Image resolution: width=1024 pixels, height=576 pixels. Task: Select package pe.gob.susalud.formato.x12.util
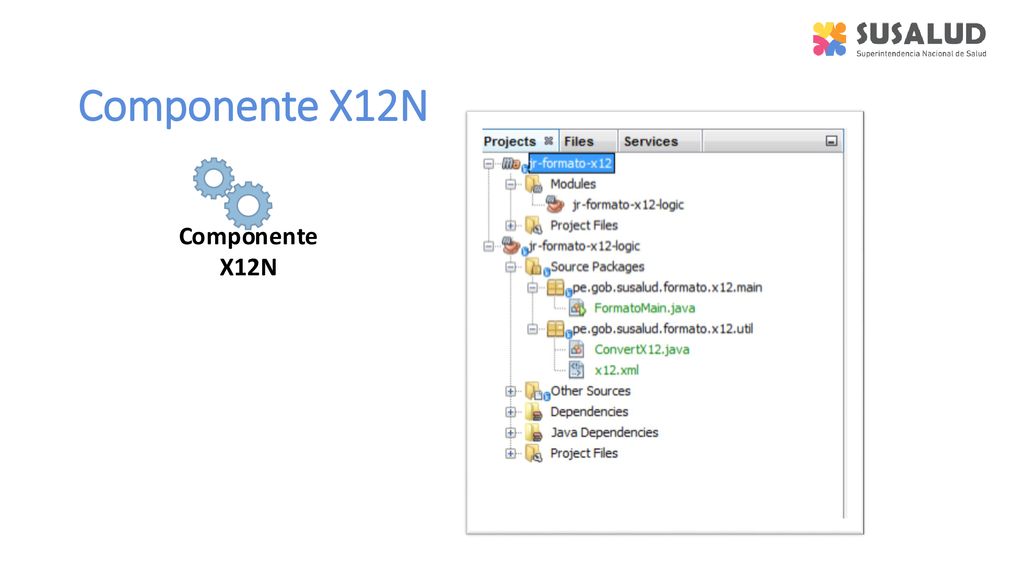pyautogui.click(x=663, y=328)
